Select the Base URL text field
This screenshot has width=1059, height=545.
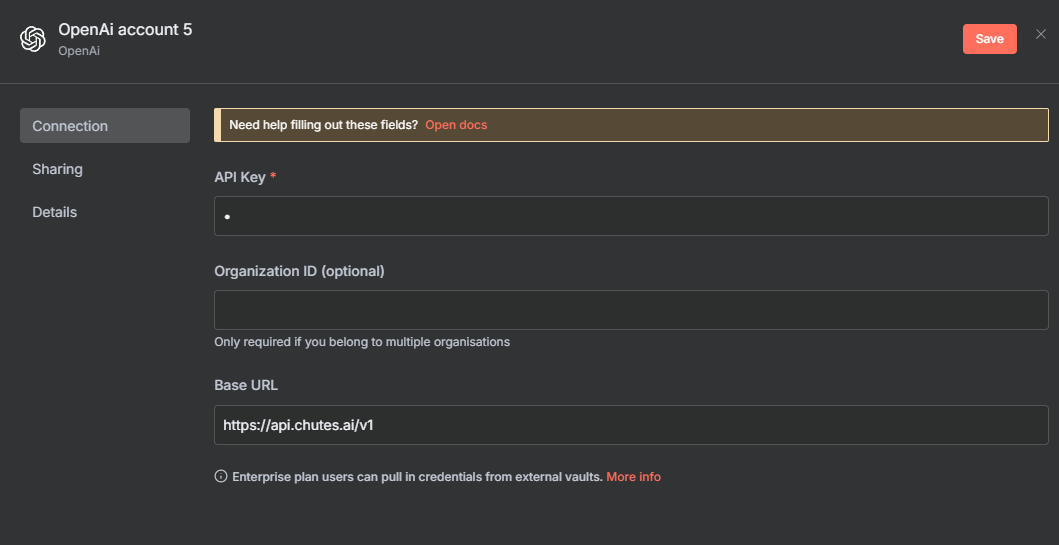pyautogui.click(x=631, y=424)
